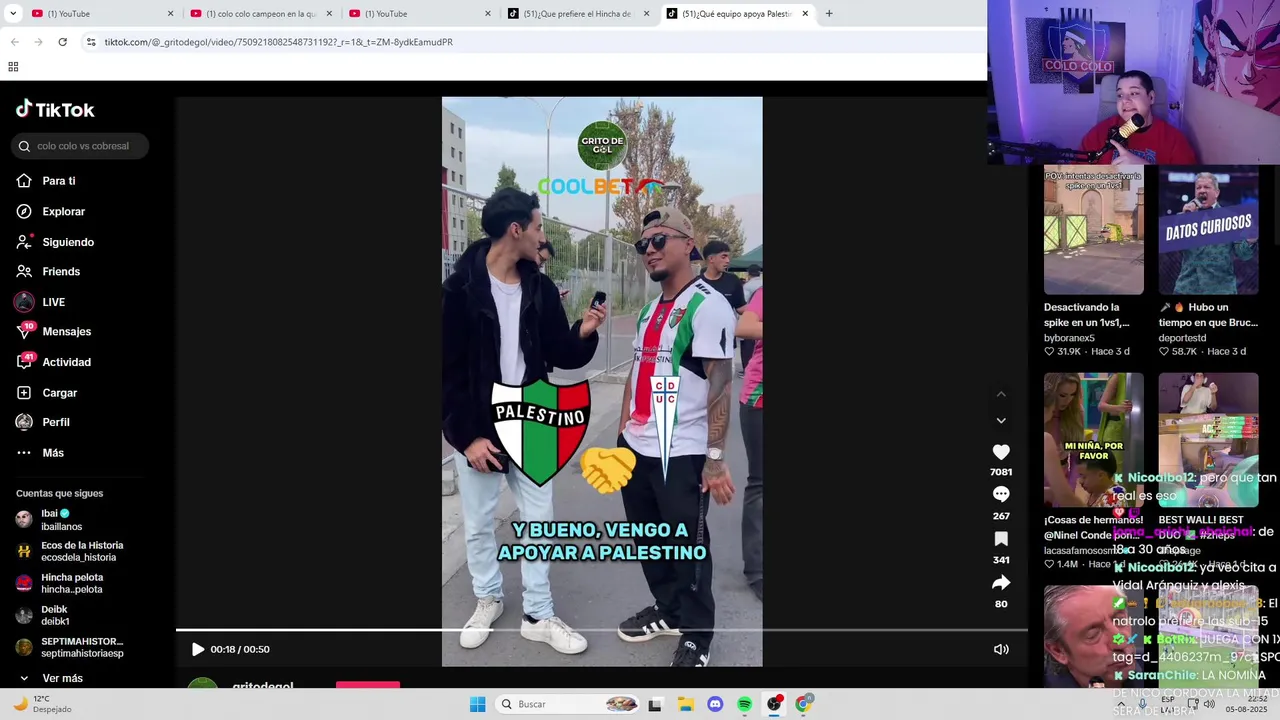The height and width of the screenshot is (720, 1280).
Task: Seek on the video progress bar
Action: (x=602, y=630)
